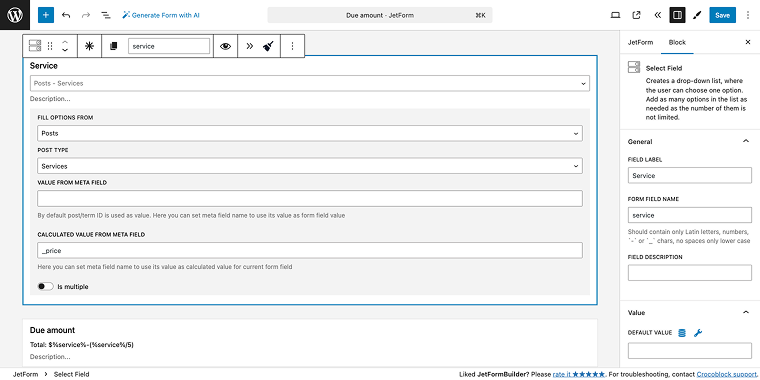Screen dimensions: 760x380
Task: Open the default value database preset icon
Action: click(682, 332)
